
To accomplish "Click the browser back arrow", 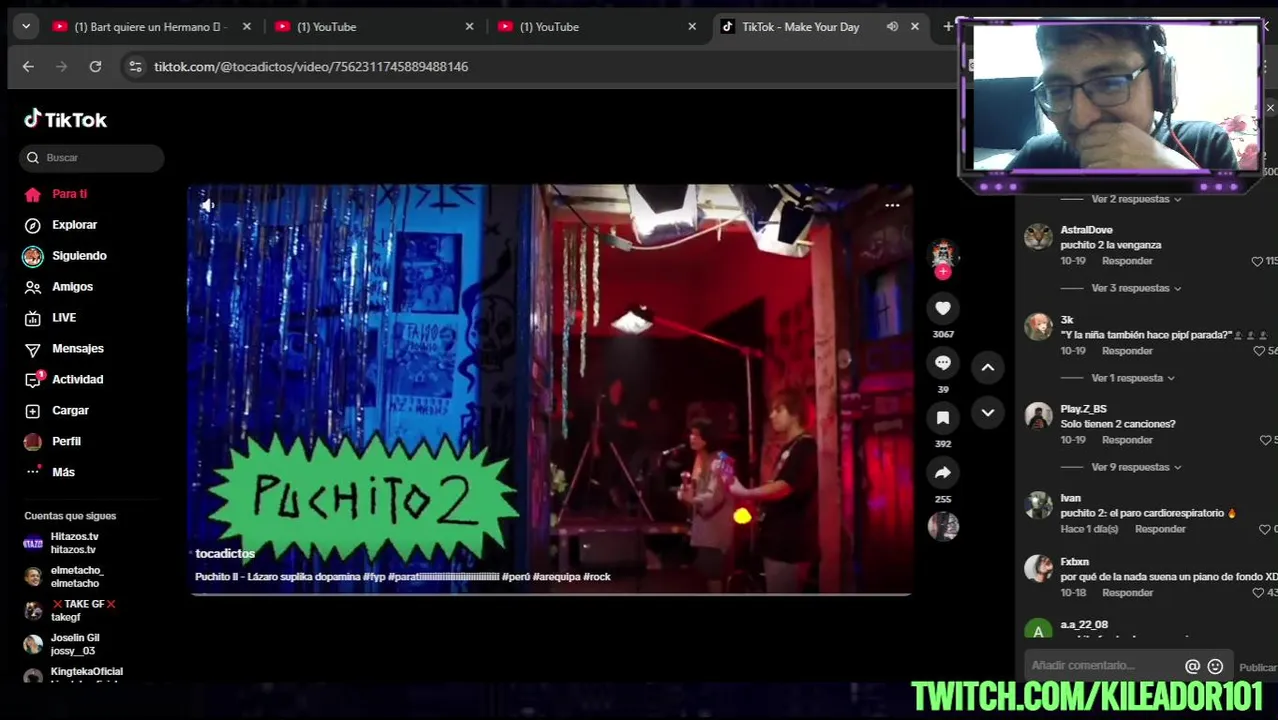I will pos(28,67).
